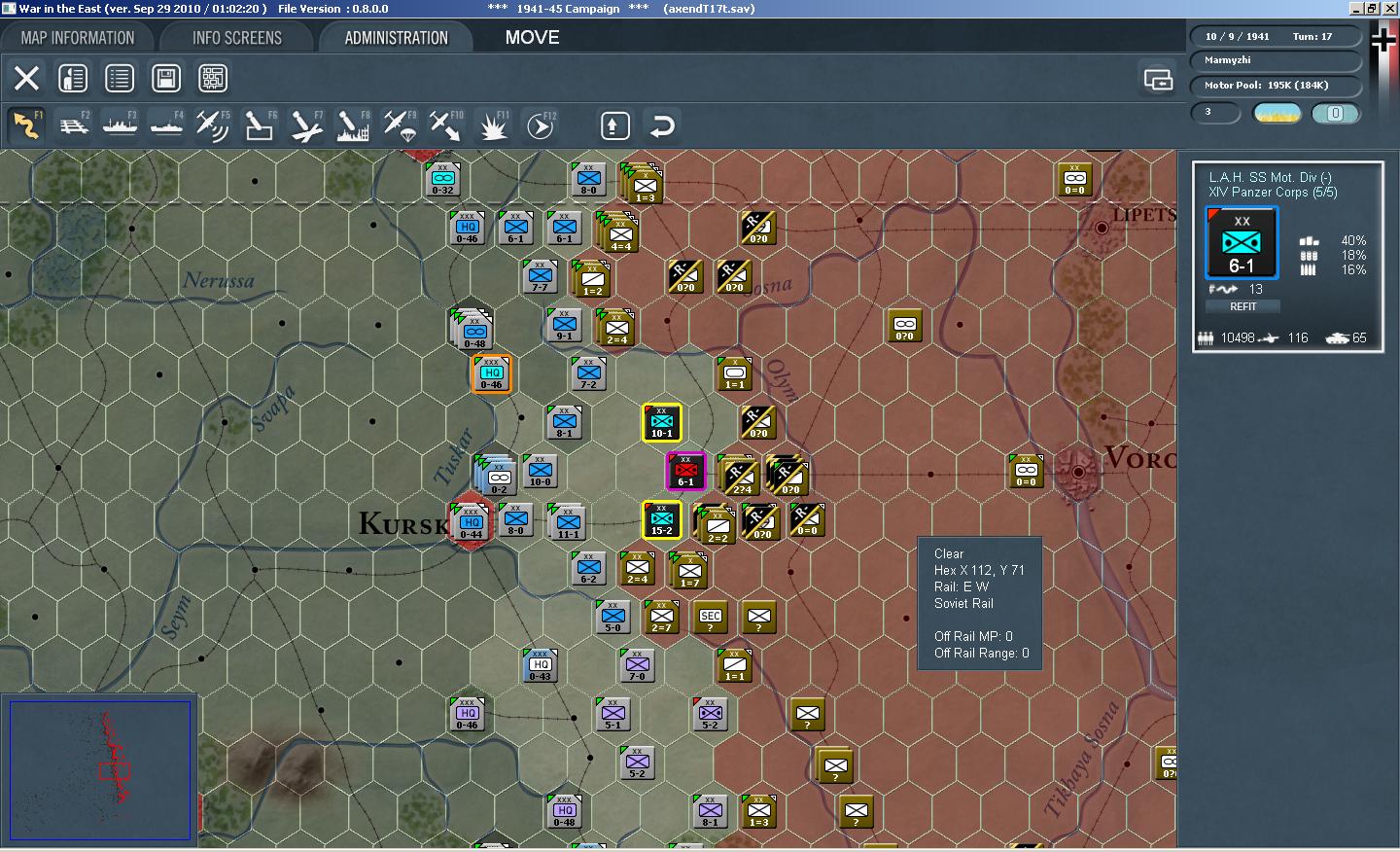This screenshot has width=1400, height=852.
Task: Select the purple 5-1 unit counter
Action: tap(613, 715)
